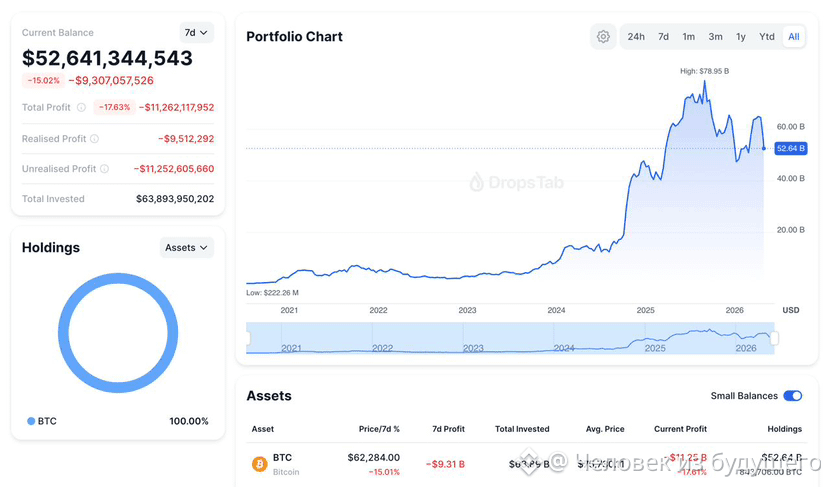
Task: Select the 24h chart range tab
Action: click(x=635, y=36)
